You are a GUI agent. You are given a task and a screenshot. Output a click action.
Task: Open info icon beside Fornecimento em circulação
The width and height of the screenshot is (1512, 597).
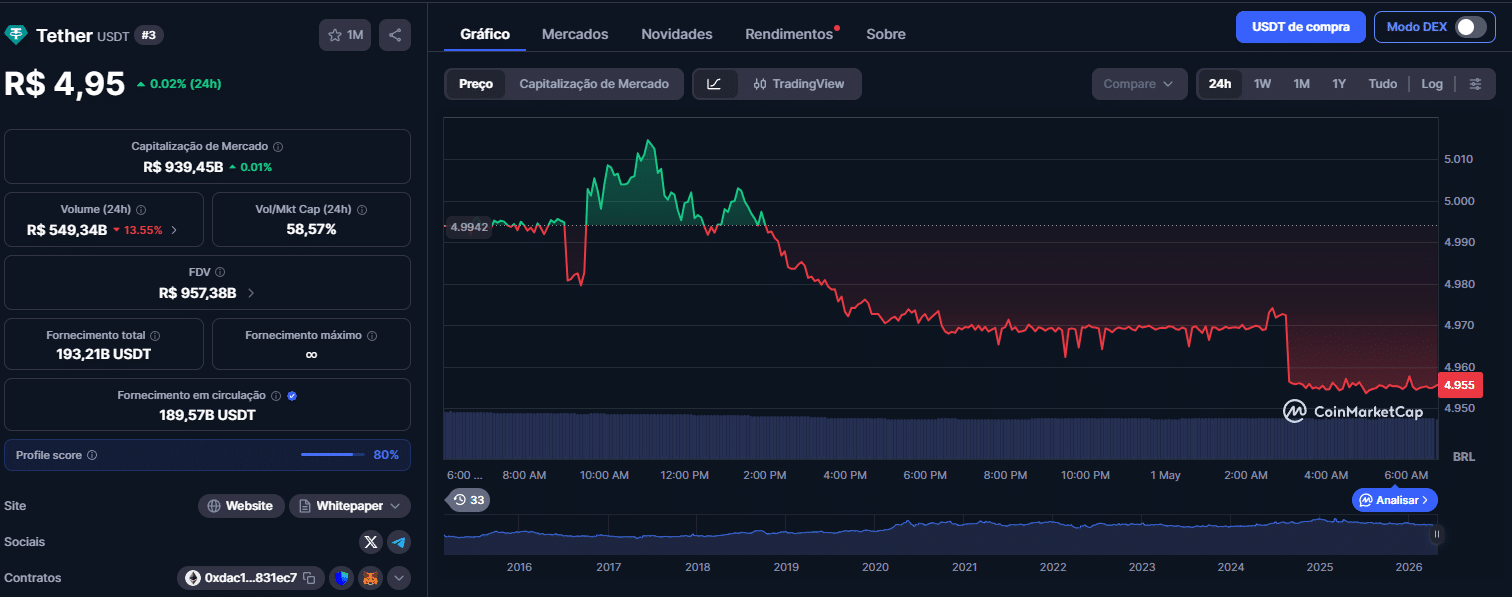click(x=276, y=396)
